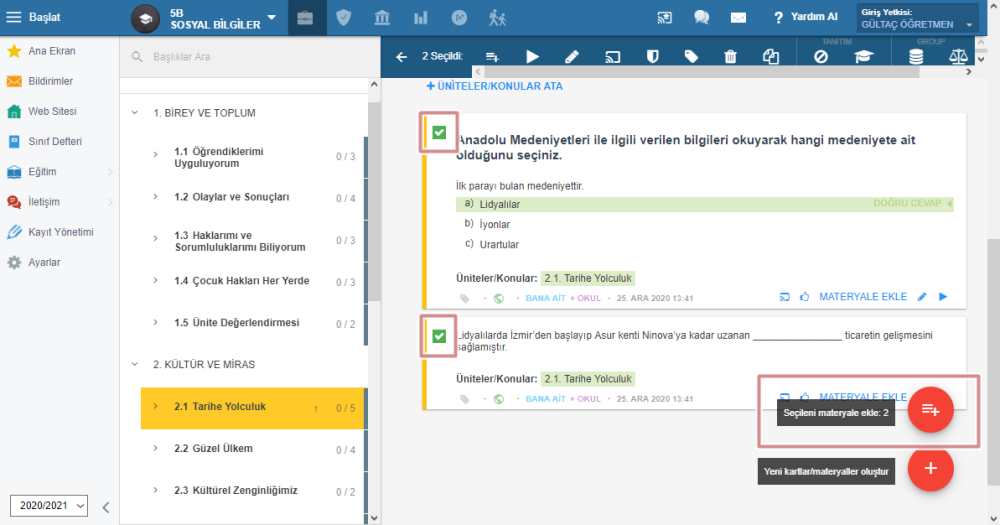Expand 1.4 Çocuk Hakları Her Yerde topic
The height and width of the screenshot is (525, 1000).
[x=156, y=281]
